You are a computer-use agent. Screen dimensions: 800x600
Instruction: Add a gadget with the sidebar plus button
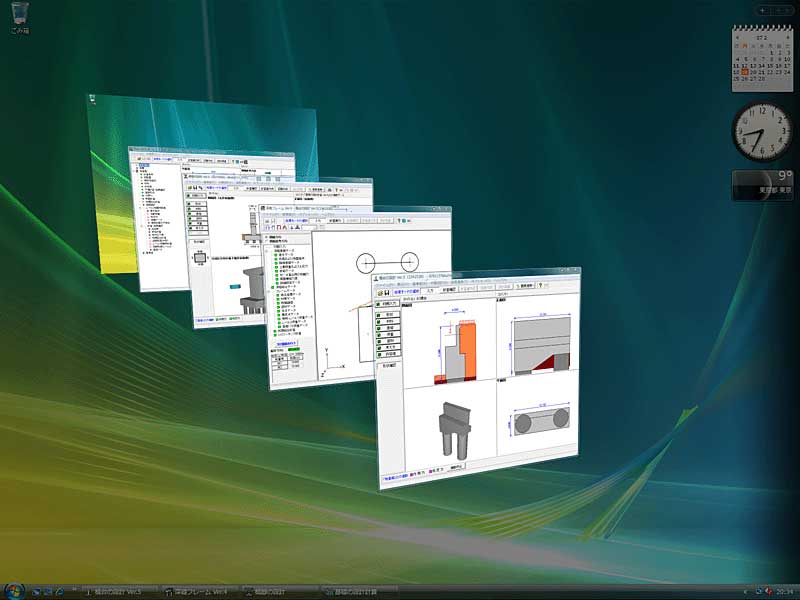tap(762, 10)
